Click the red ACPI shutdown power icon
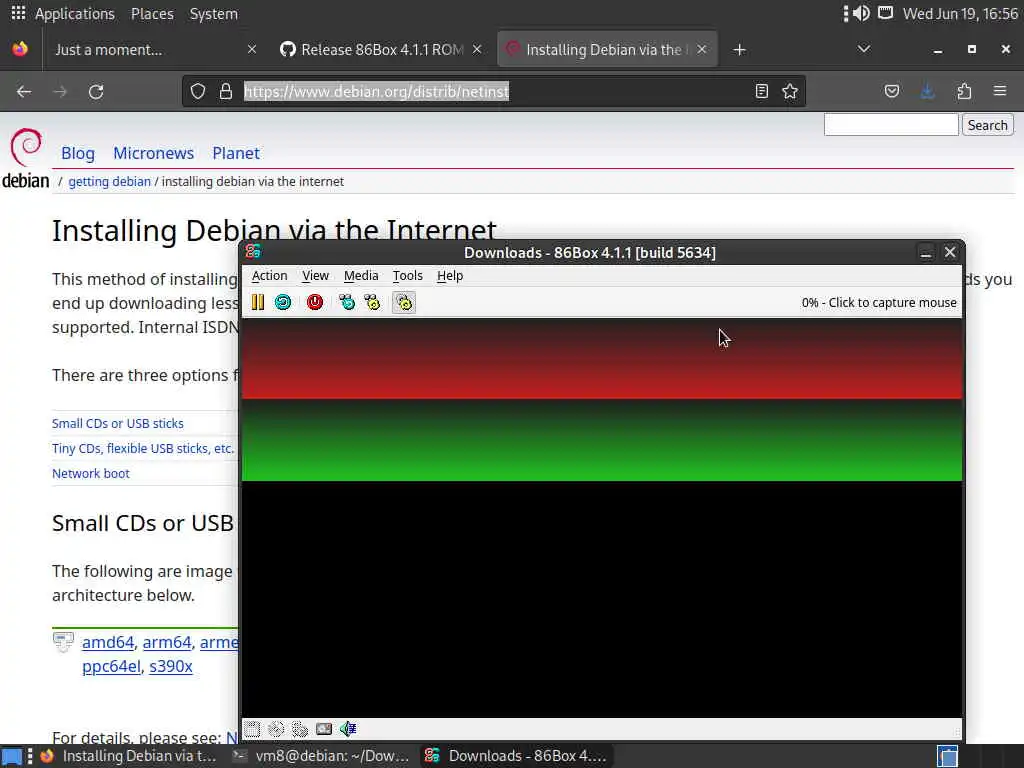The height and width of the screenshot is (768, 1024). pyautogui.click(x=315, y=302)
